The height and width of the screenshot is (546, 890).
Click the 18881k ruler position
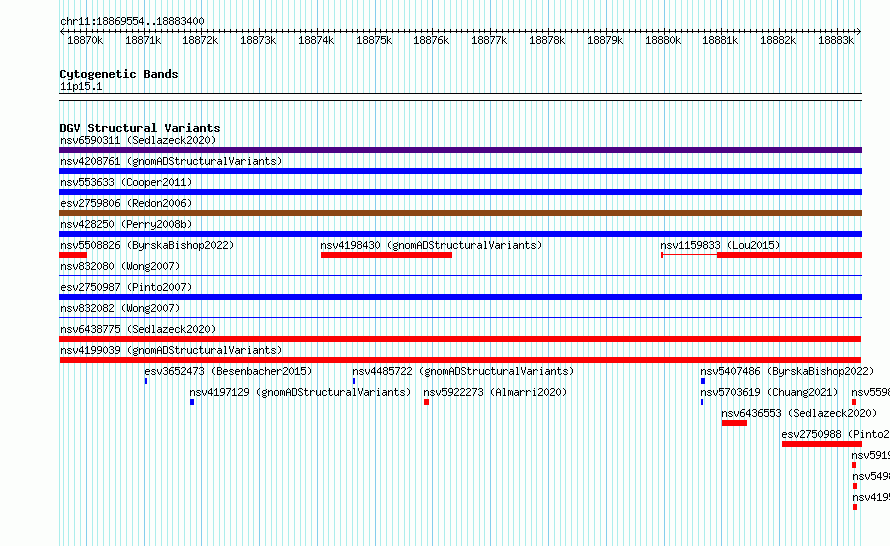720,40
